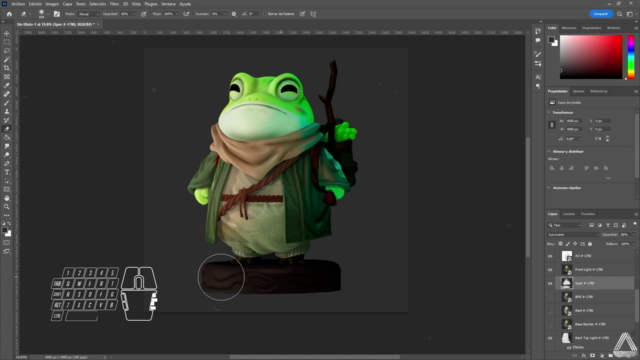Hide the Front Light layer
The image size is (640, 360).
pyautogui.click(x=550, y=269)
